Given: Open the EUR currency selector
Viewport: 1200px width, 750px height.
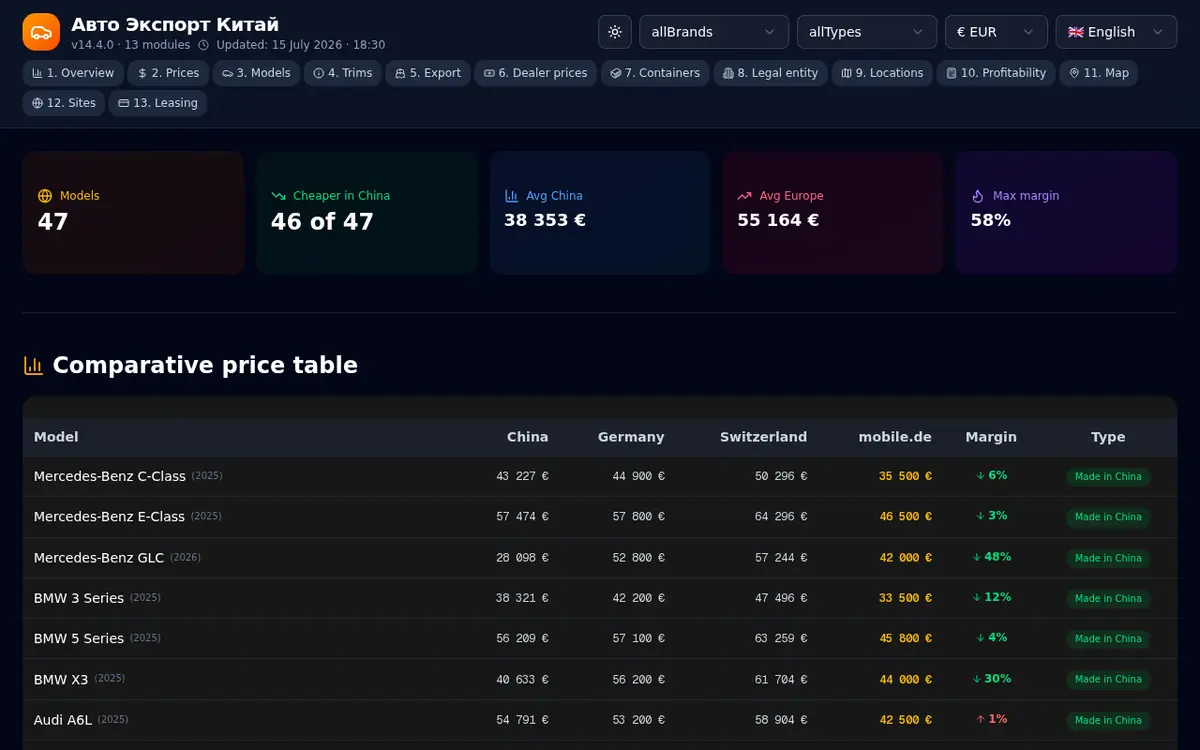Looking at the screenshot, I should pos(996,32).
